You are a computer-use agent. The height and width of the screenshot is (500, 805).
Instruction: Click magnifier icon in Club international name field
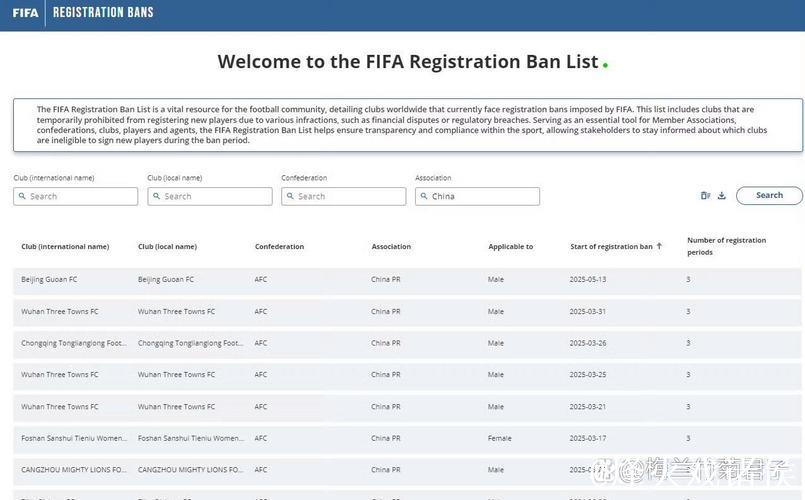coord(22,197)
